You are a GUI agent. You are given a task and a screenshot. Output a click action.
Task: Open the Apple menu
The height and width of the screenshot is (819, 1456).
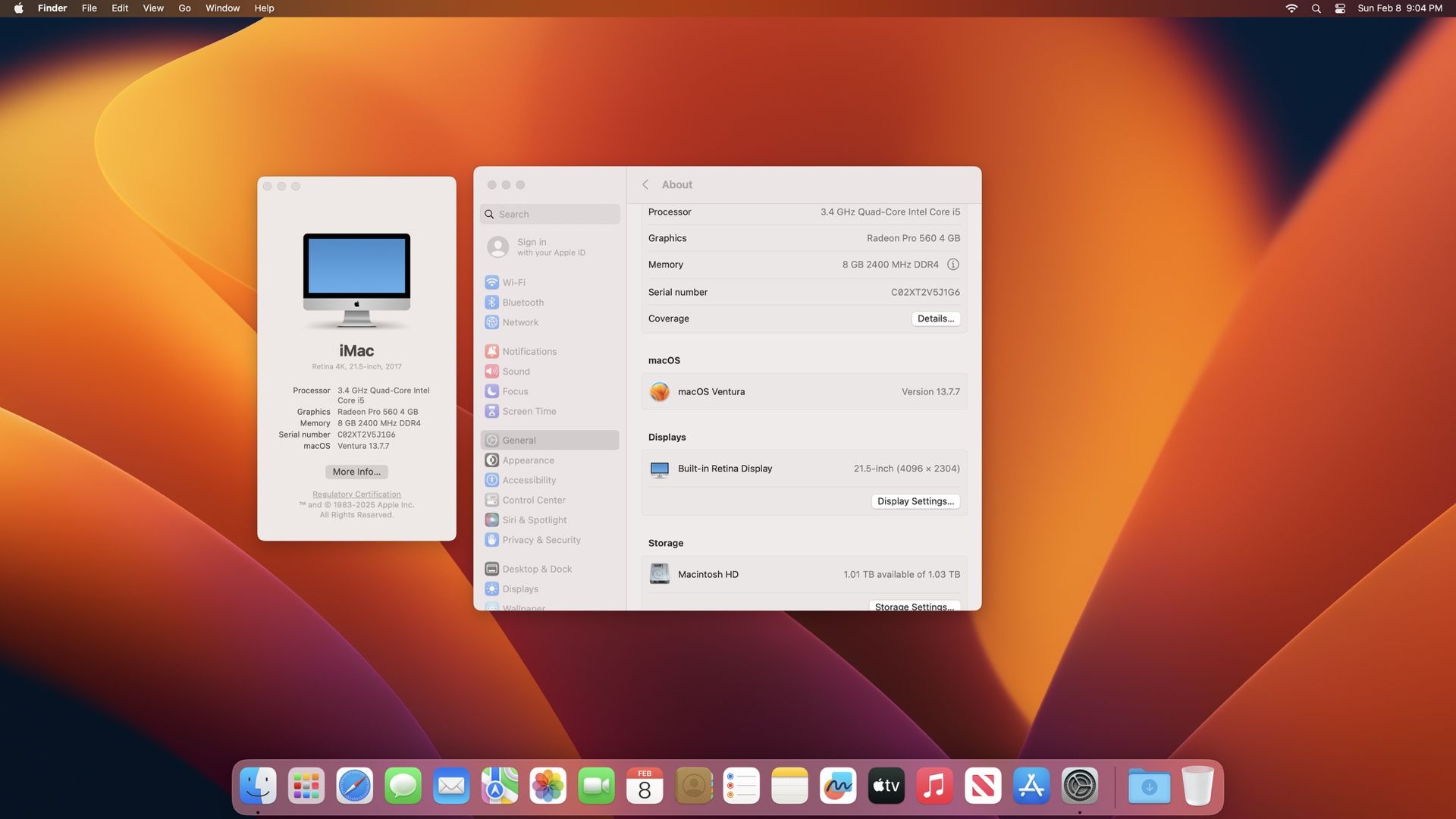coord(18,8)
